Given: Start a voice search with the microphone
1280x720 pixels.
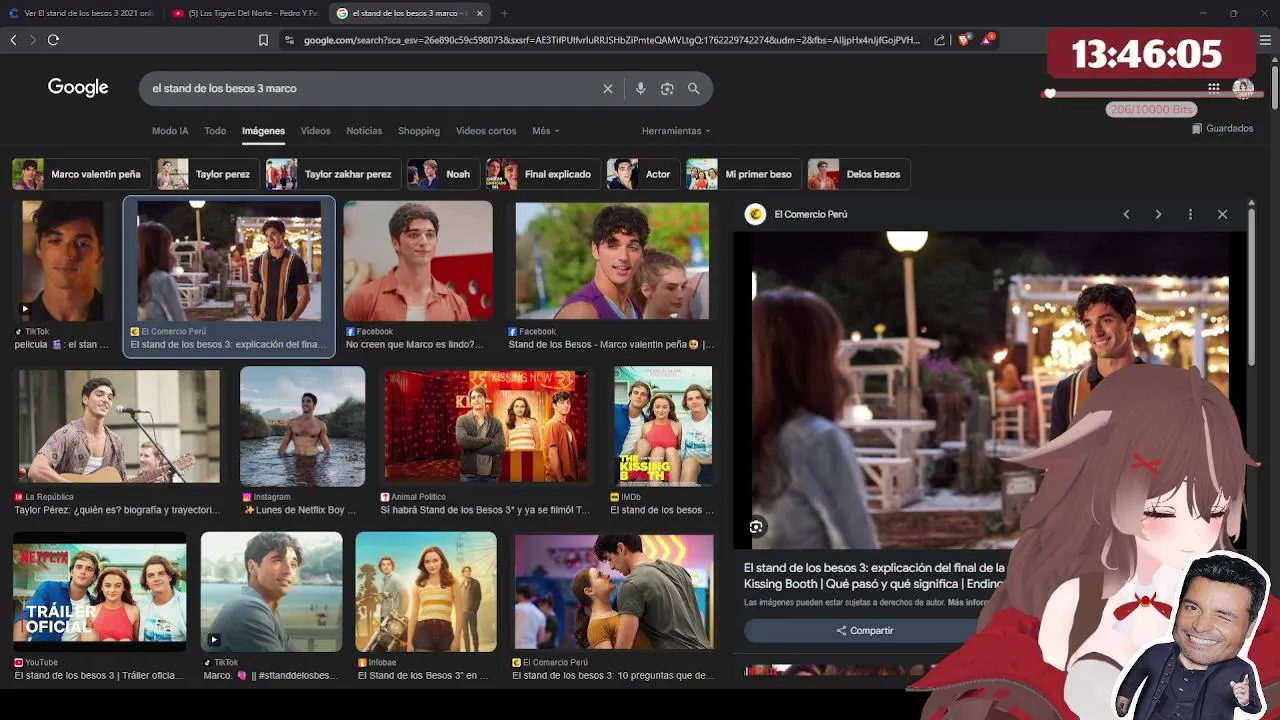Looking at the screenshot, I should (640, 89).
